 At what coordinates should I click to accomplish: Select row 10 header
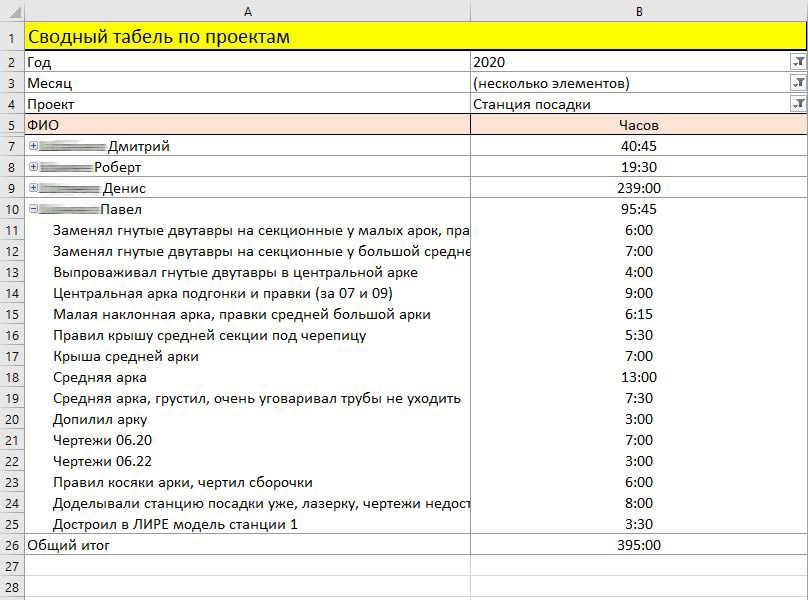pyautogui.click(x=12, y=209)
